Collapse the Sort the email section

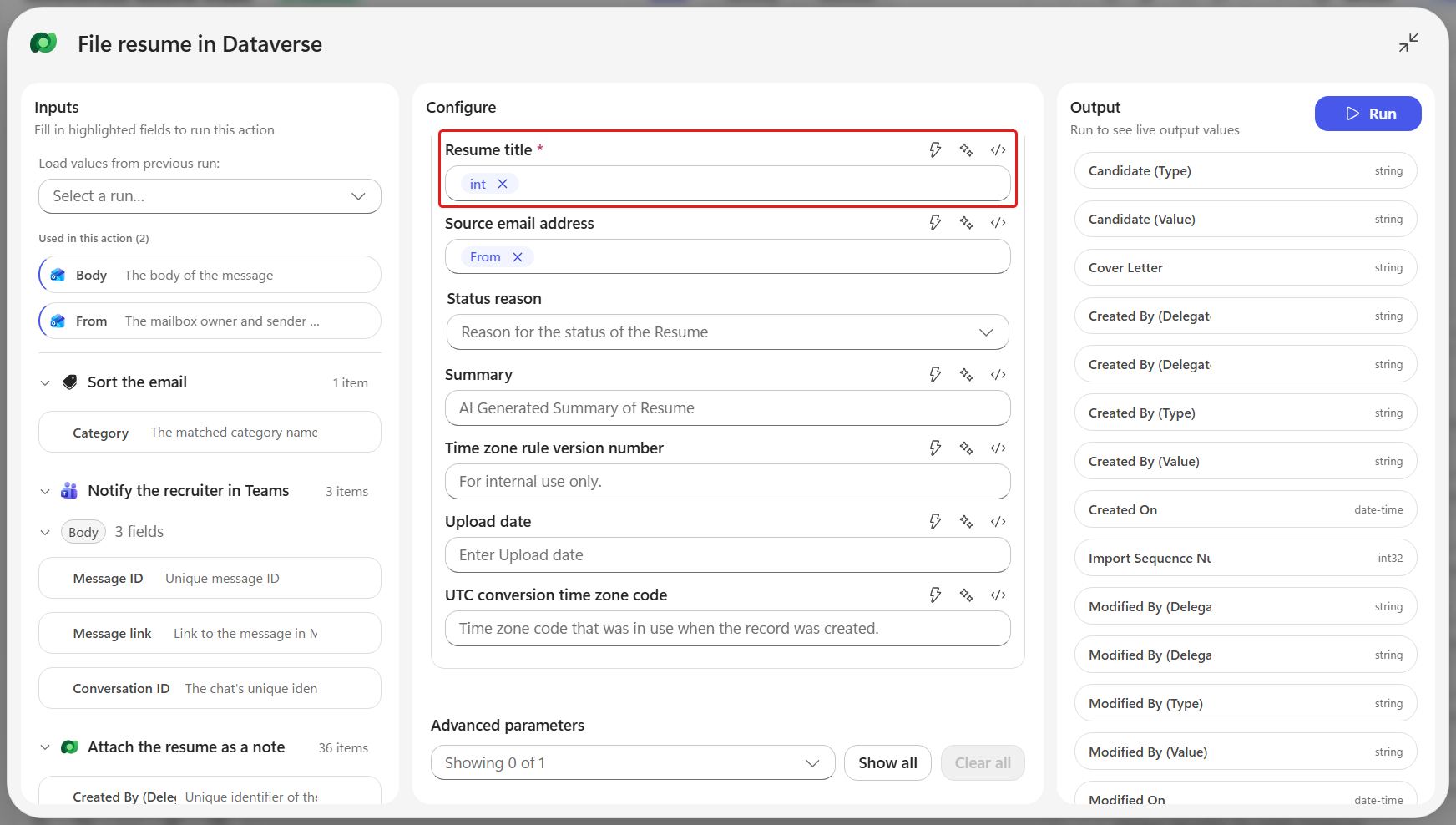pos(45,382)
